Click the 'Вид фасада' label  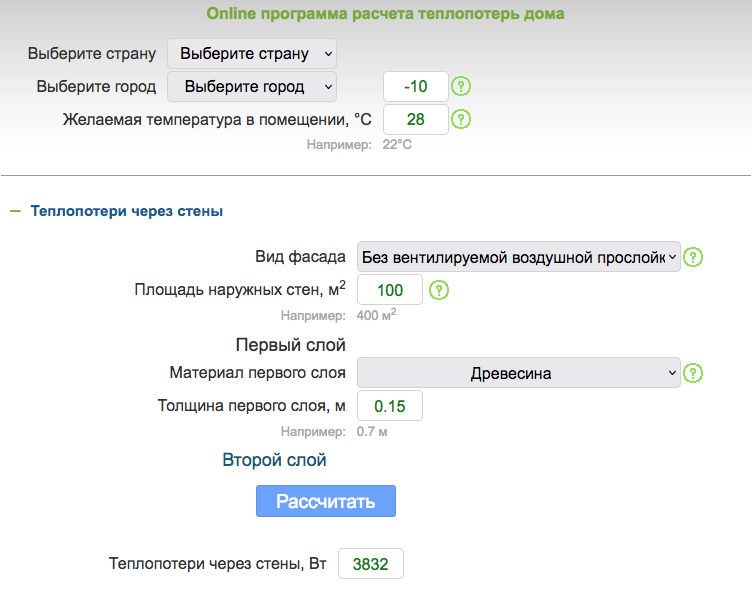(300, 257)
